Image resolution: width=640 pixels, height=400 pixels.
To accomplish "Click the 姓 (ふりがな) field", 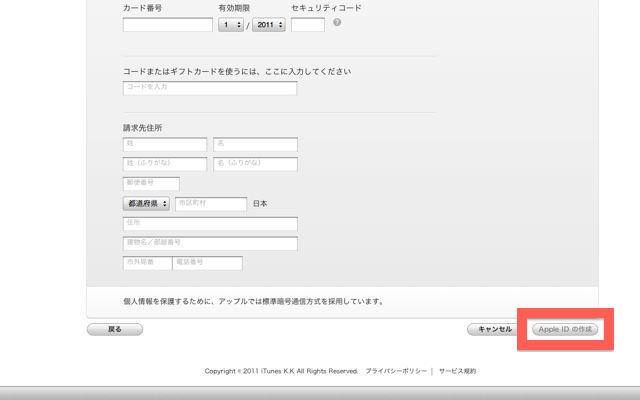I will (x=165, y=164).
